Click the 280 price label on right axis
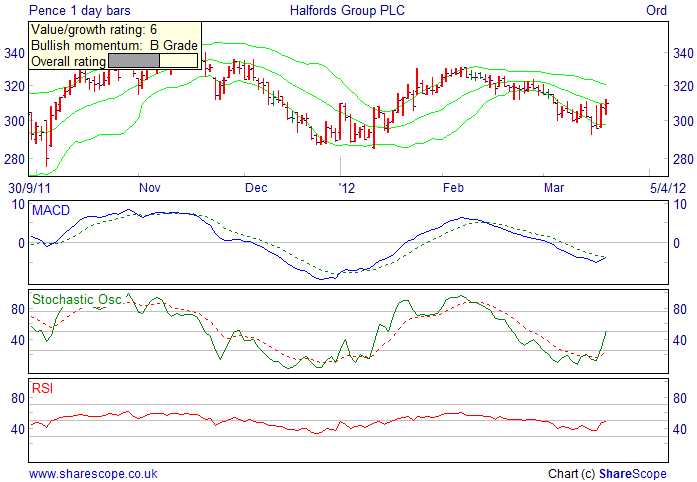Viewport: 697px width, 482px height. tap(683, 159)
